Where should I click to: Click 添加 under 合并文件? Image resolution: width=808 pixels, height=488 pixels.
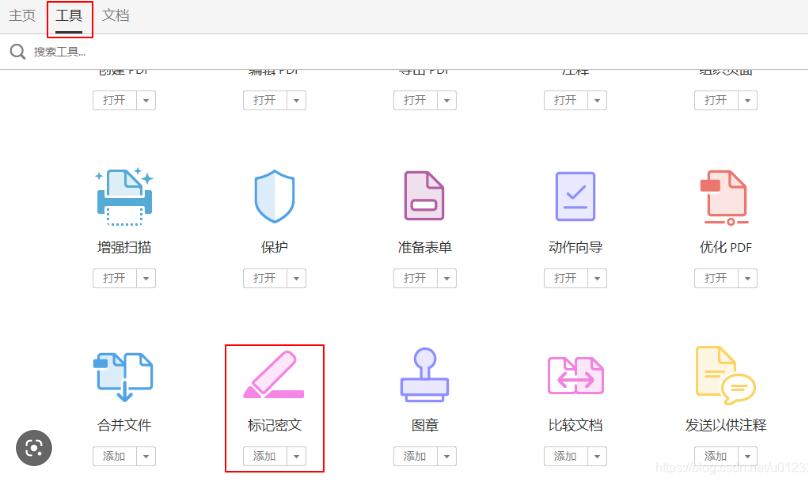pos(114,456)
